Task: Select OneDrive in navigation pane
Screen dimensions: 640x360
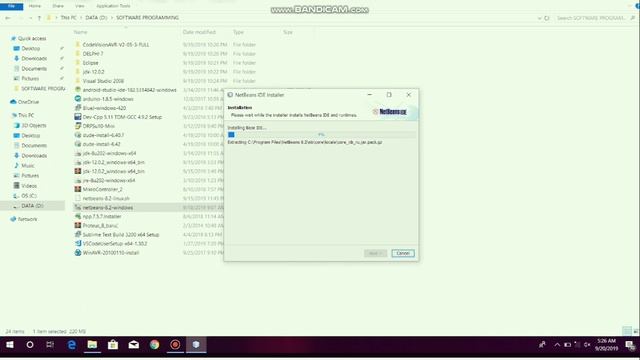Action: (x=28, y=102)
